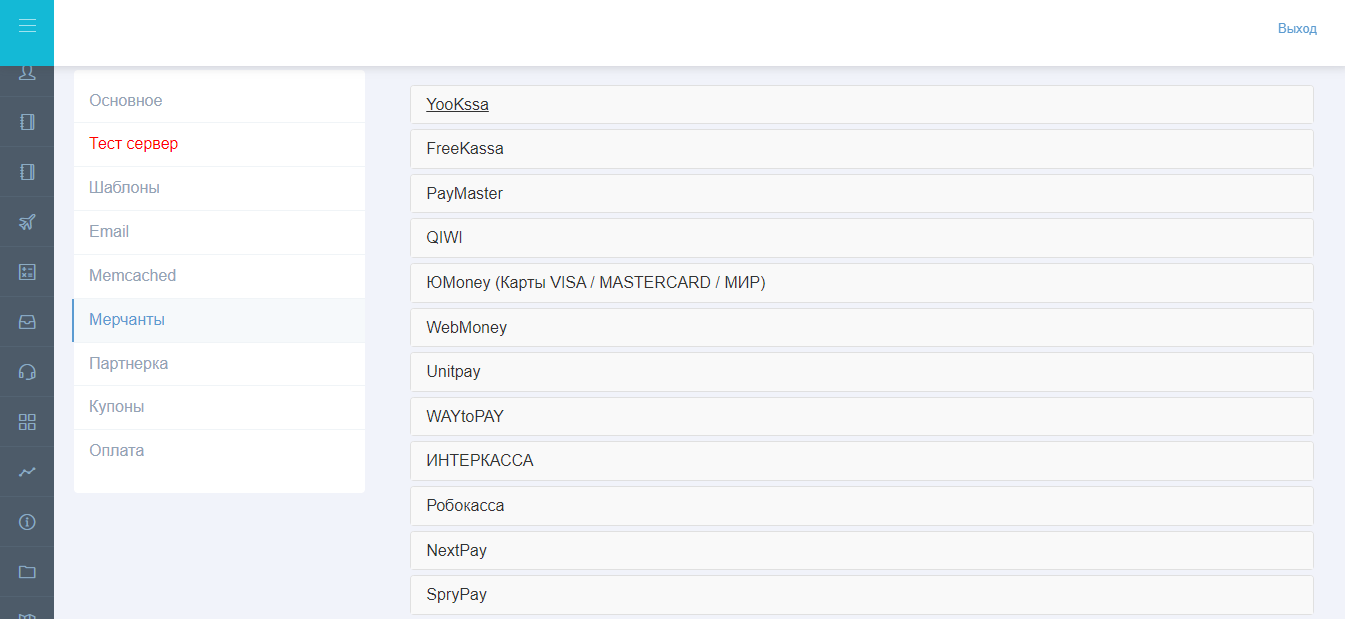The width and height of the screenshot is (1345, 619).
Task: Open the four-squares grid icon
Action: pos(27,422)
